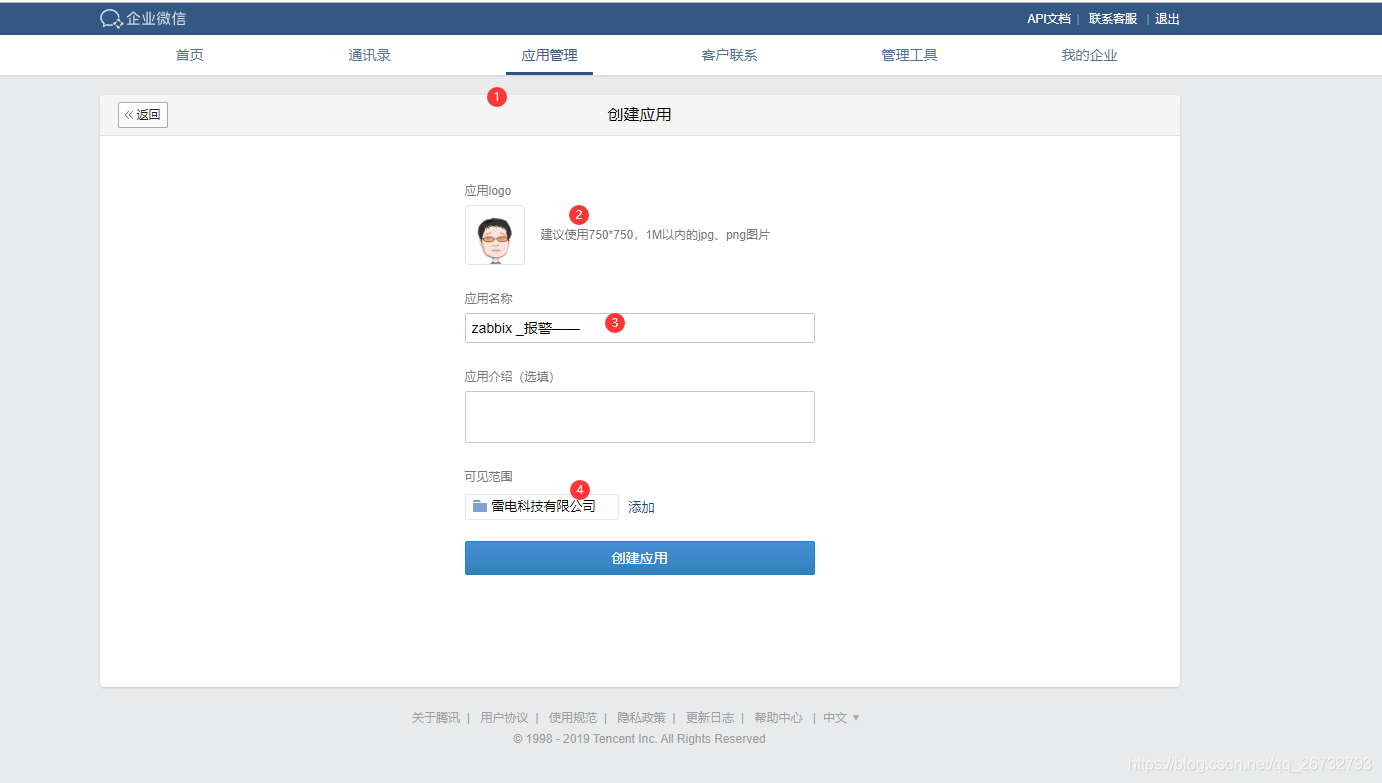Image resolution: width=1382 pixels, height=783 pixels.
Task: Click the 应用介绍 description textarea
Action: (639, 416)
